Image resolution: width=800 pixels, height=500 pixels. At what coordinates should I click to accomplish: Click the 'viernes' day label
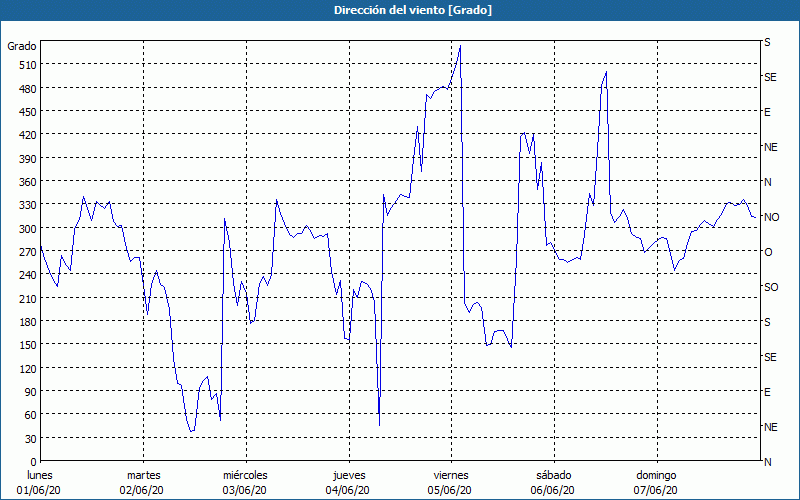pyautogui.click(x=451, y=476)
